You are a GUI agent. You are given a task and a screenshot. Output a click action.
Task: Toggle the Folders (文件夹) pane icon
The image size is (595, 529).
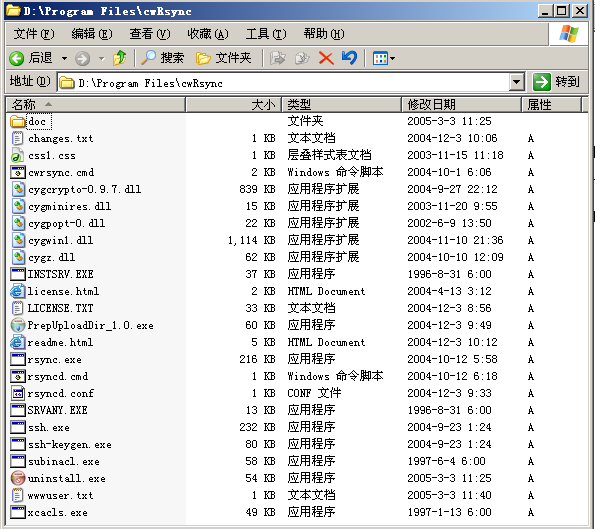pos(203,58)
